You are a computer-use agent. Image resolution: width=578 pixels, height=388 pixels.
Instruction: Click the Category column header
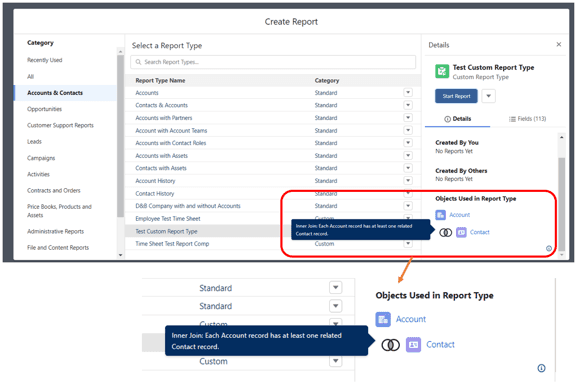tap(327, 80)
